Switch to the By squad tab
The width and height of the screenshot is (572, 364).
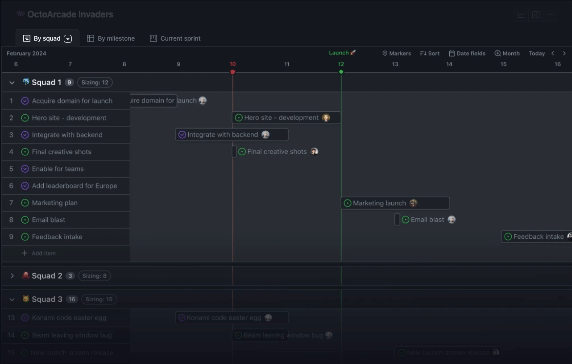47,38
